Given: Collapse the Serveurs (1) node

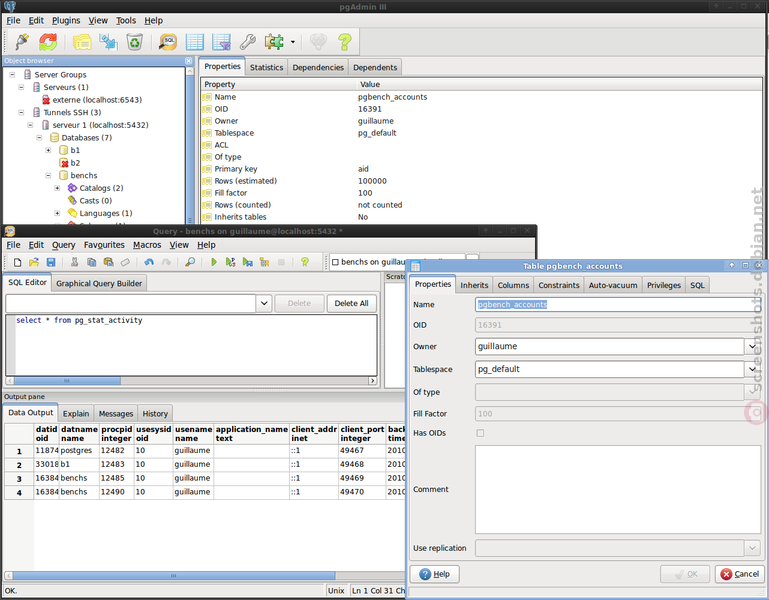Looking at the screenshot, I should click(x=21, y=87).
